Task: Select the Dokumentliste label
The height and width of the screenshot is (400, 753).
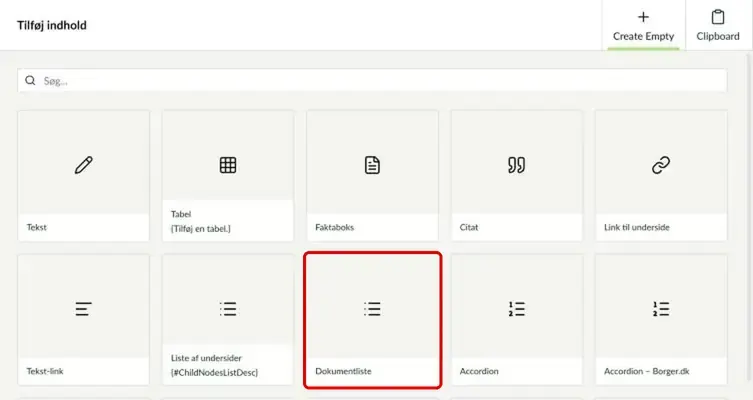Action: click(343, 371)
